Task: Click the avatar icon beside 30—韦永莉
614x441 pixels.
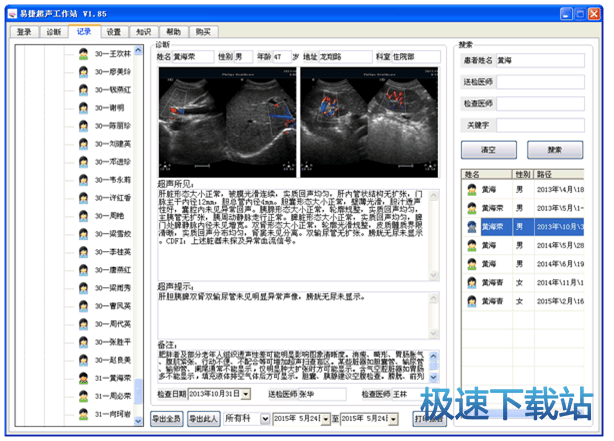Action: point(83,180)
